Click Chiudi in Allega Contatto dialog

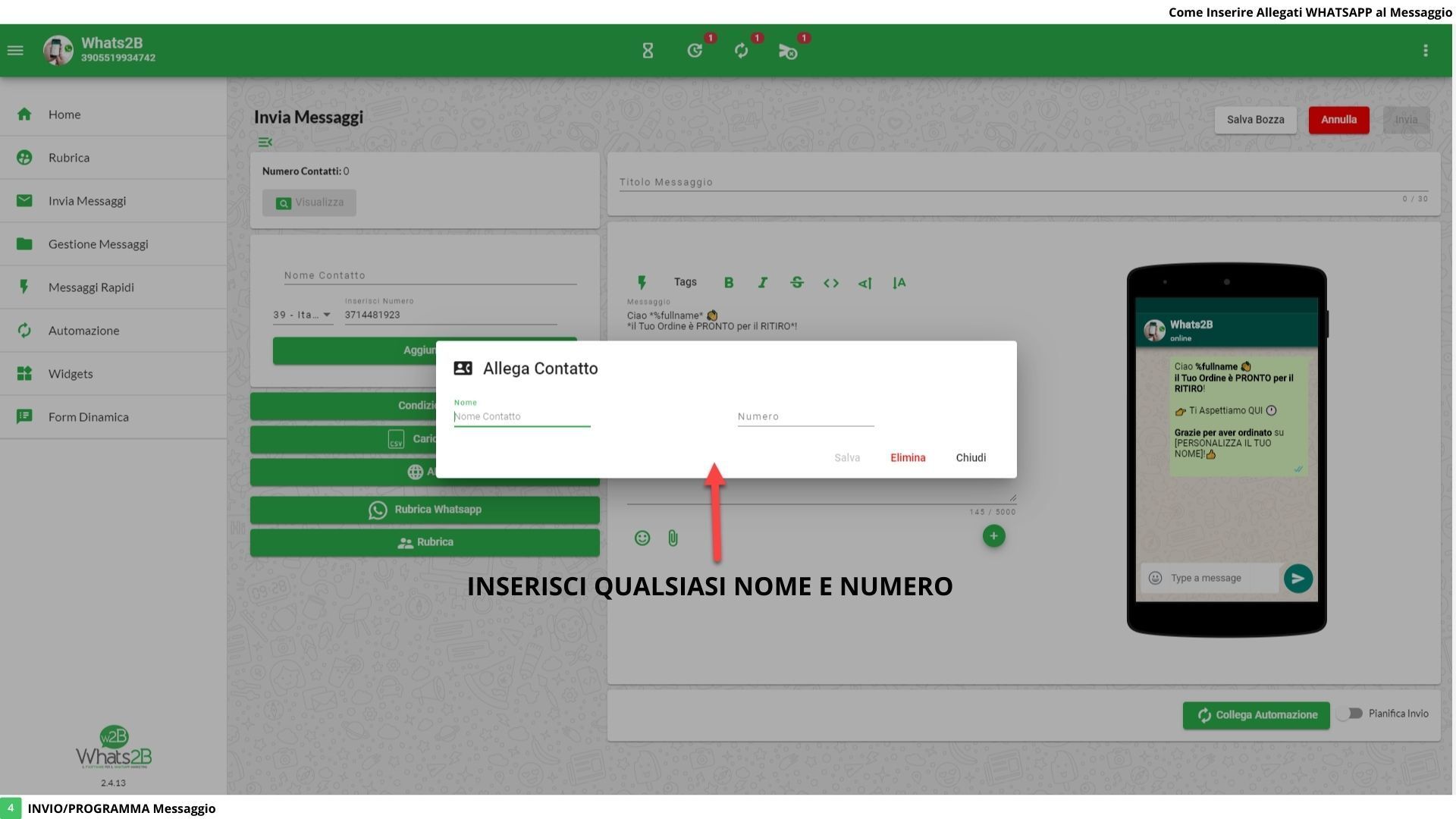971,458
